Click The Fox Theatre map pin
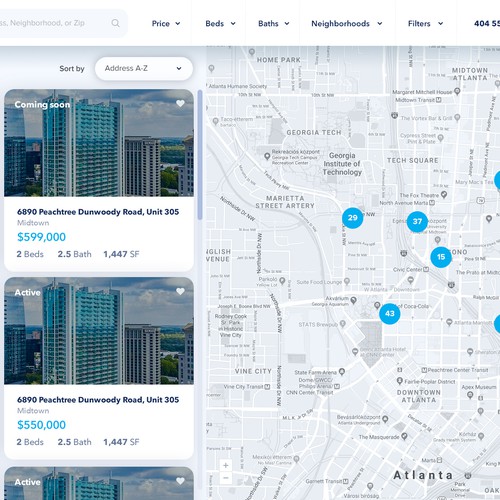 click(x=444, y=194)
